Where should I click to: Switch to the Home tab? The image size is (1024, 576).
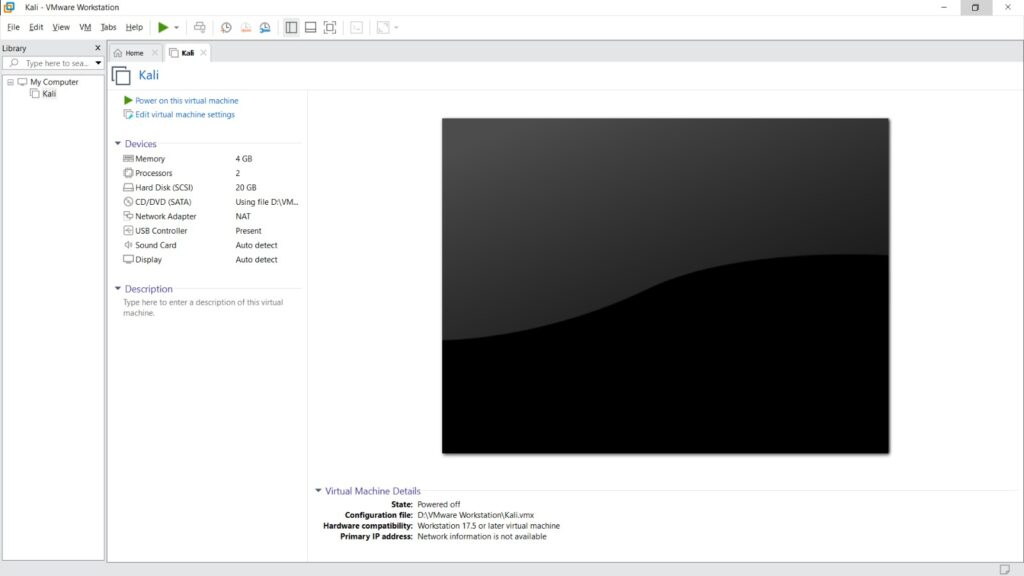click(129, 53)
